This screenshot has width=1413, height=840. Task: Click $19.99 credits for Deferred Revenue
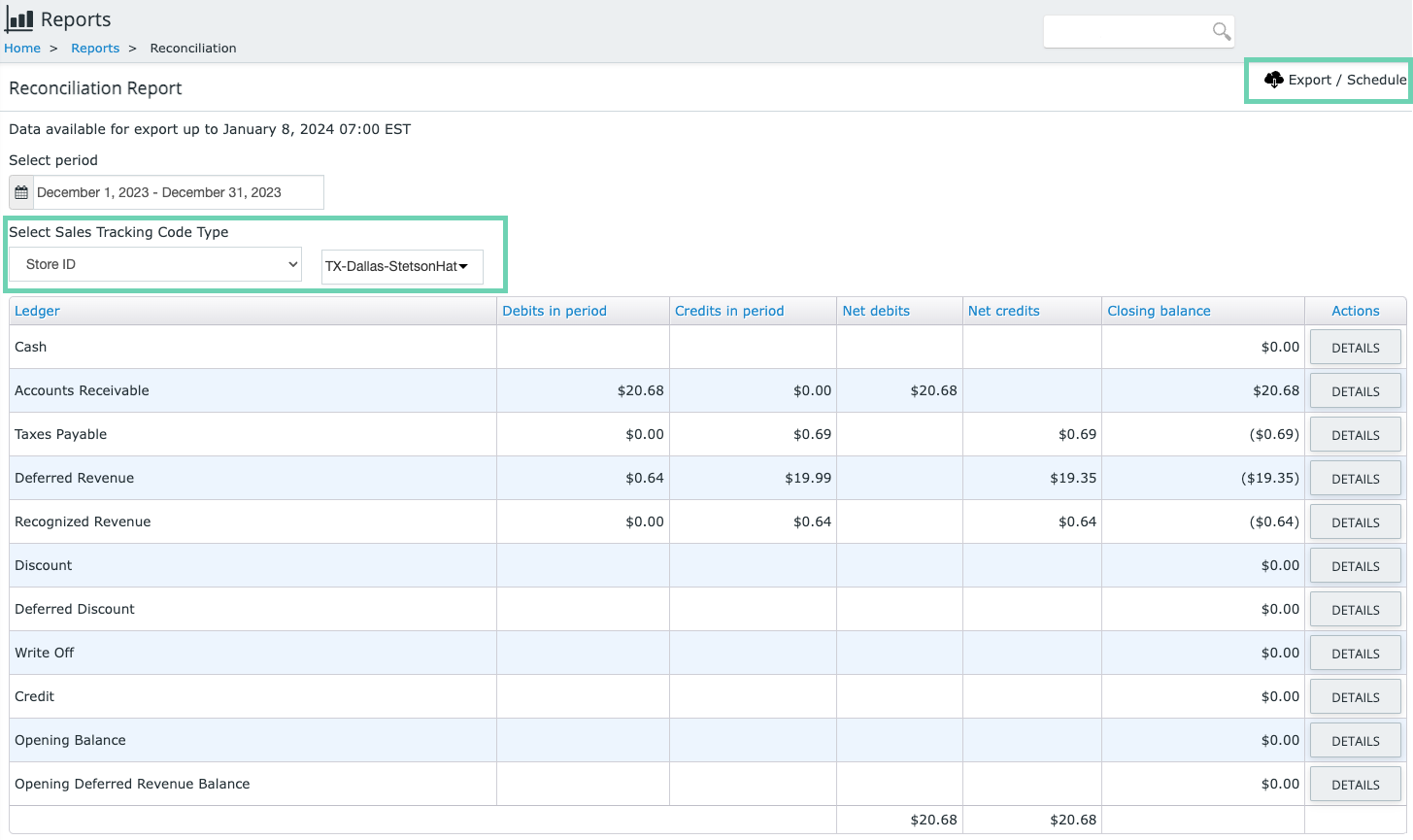click(808, 478)
